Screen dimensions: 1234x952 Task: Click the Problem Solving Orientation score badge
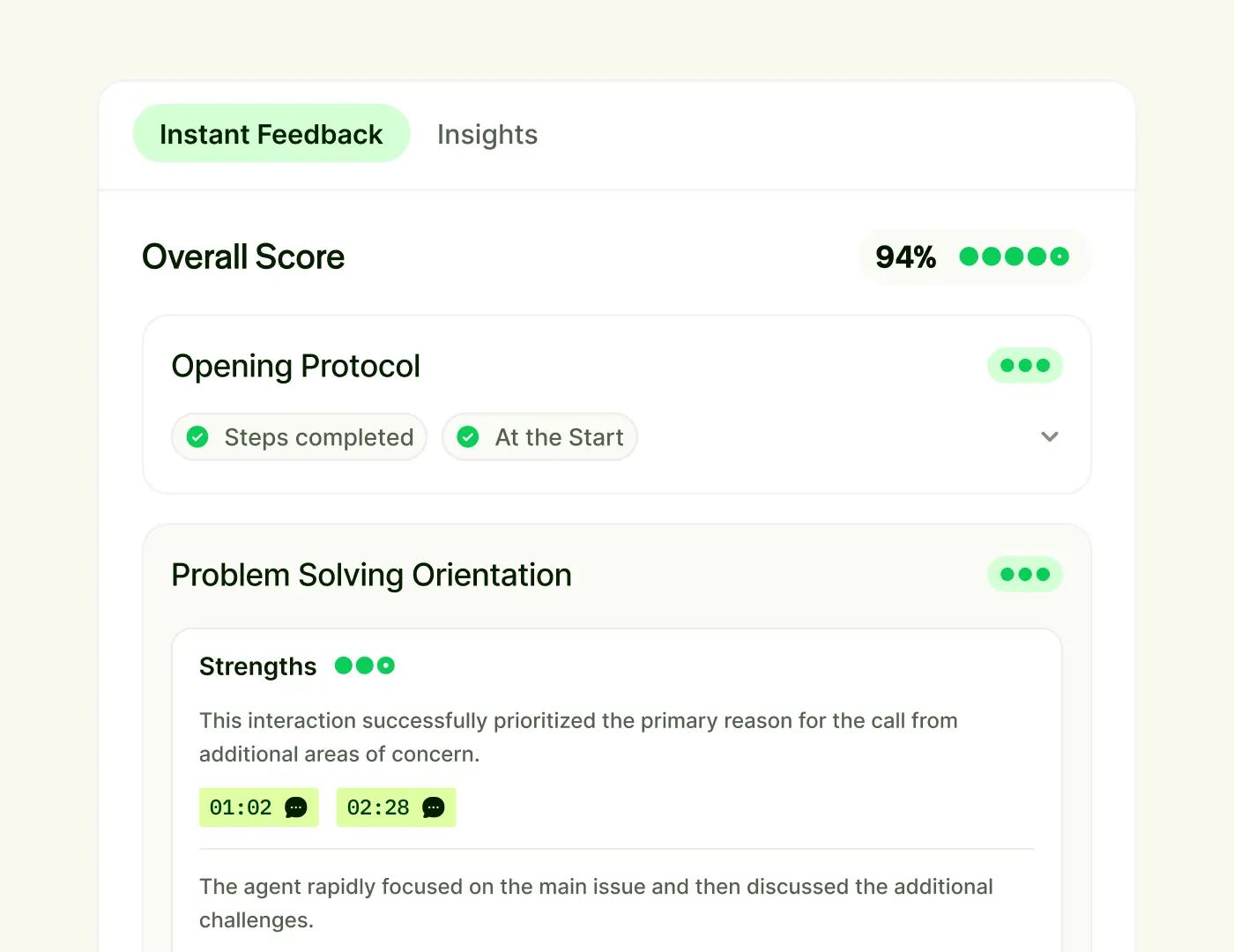pyautogui.click(x=1025, y=575)
